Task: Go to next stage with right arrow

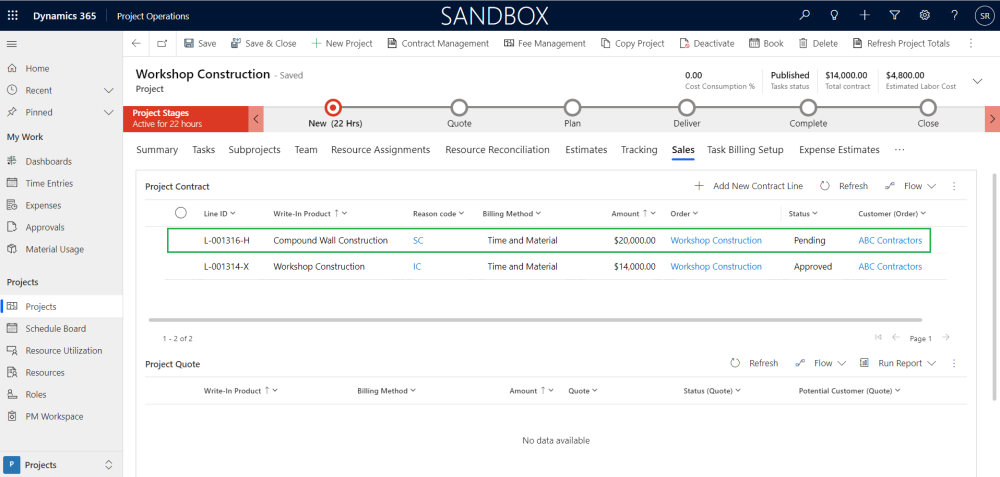Action: 992,119
